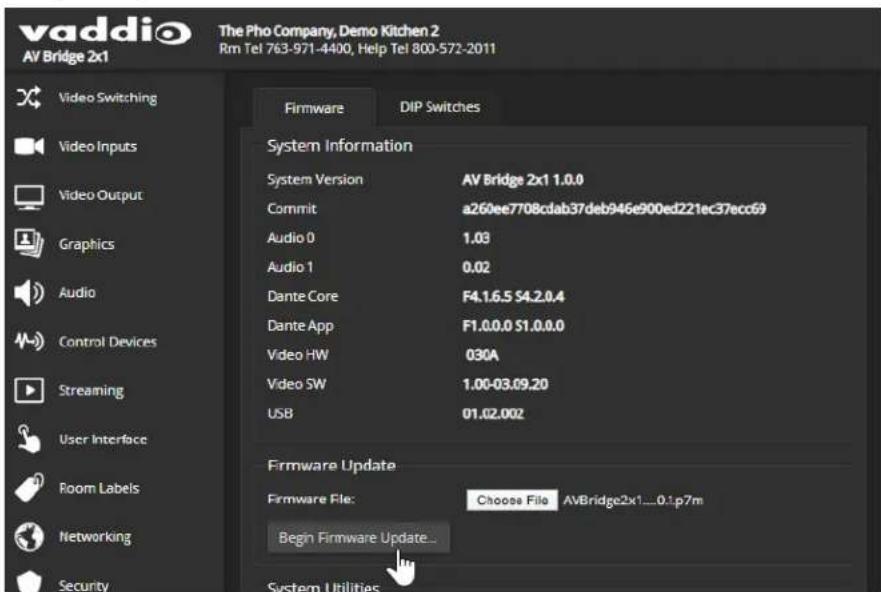Click Begin Firmware Update button

(358, 538)
